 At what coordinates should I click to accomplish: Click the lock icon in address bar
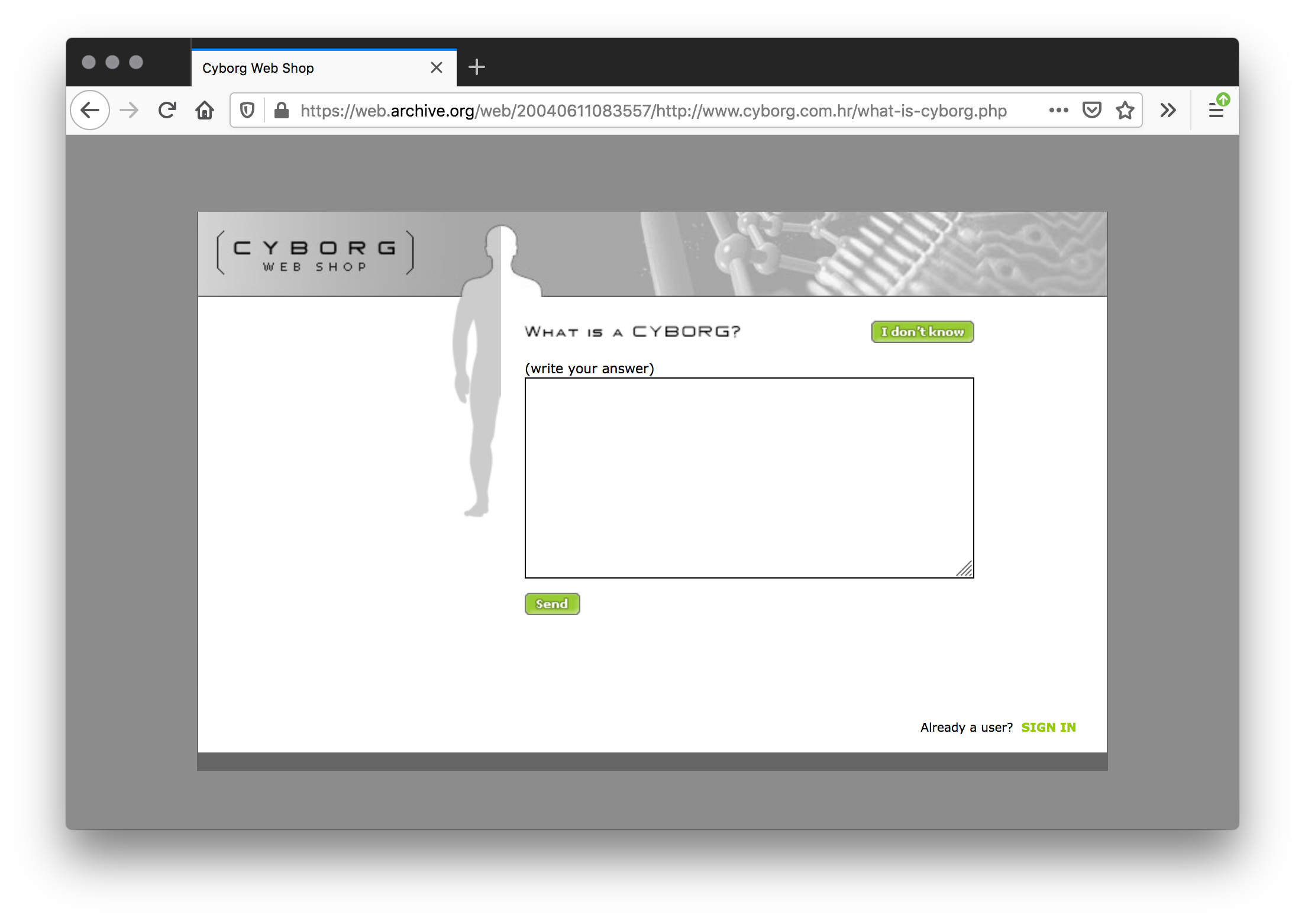tap(281, 110)
